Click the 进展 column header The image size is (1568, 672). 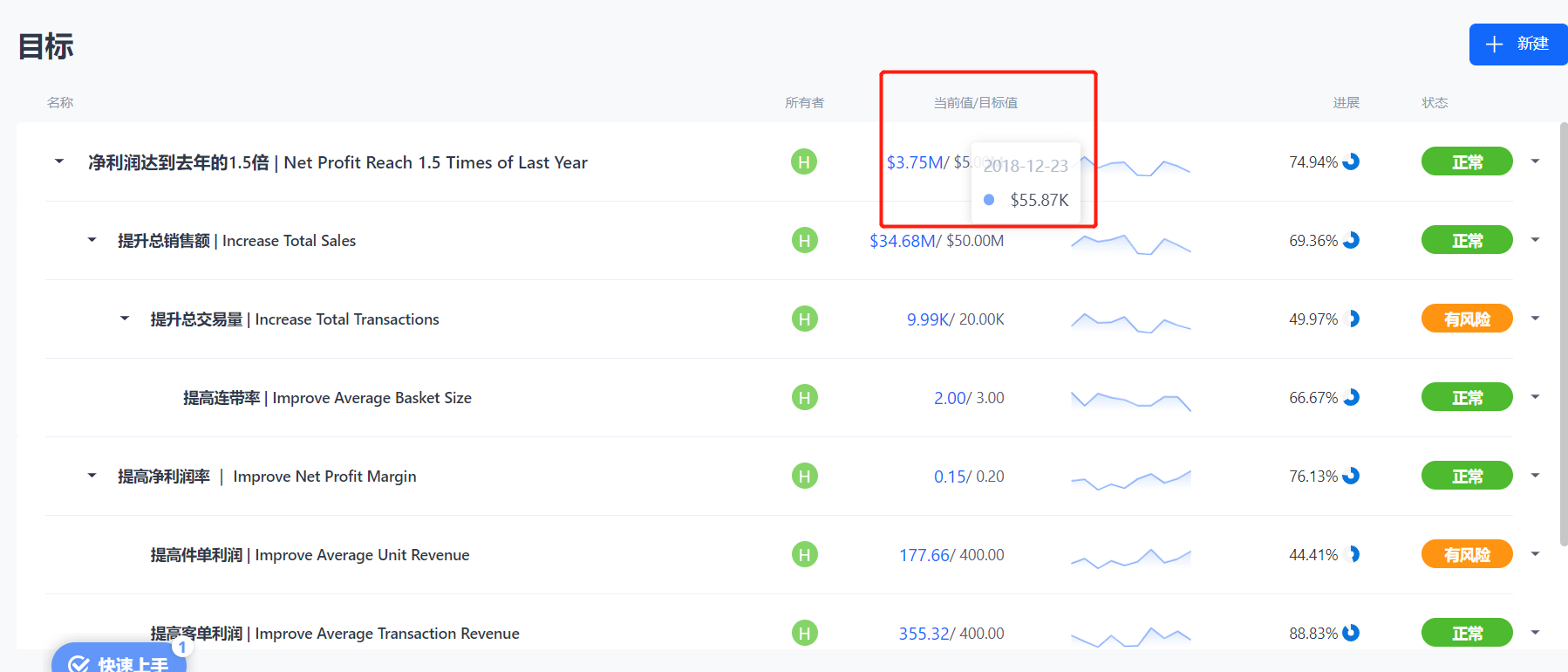click(1346, 103)
